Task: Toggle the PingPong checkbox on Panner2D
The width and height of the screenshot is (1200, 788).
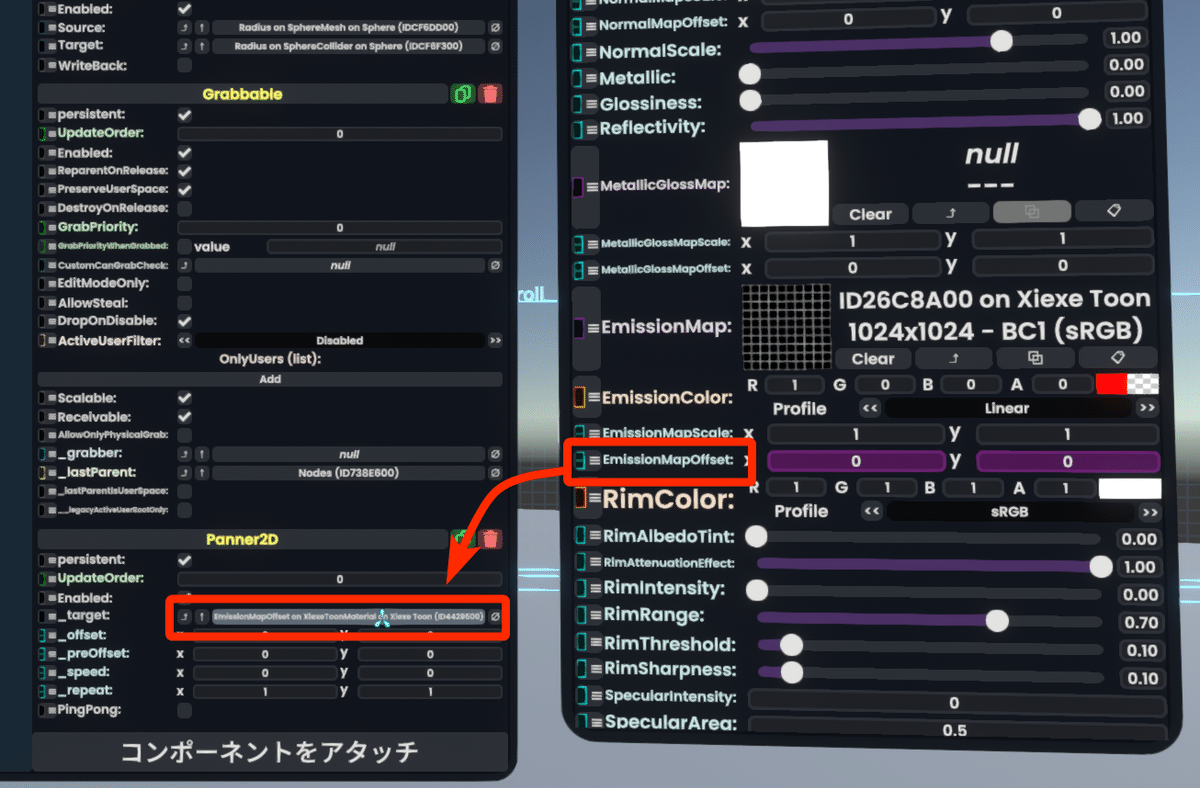Action: [x=183, y=709]
